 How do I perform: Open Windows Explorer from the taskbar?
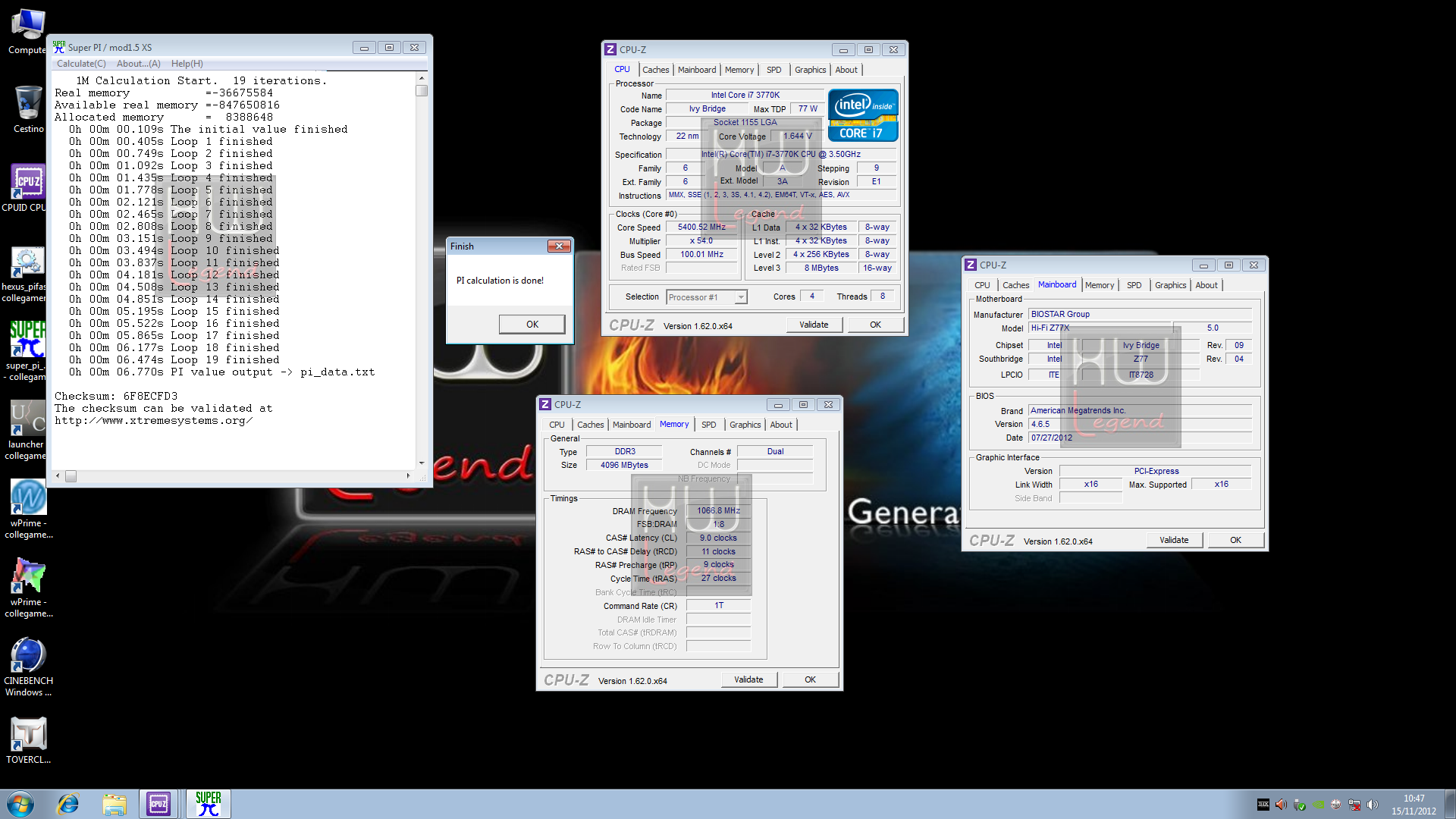tap(115, 804)
